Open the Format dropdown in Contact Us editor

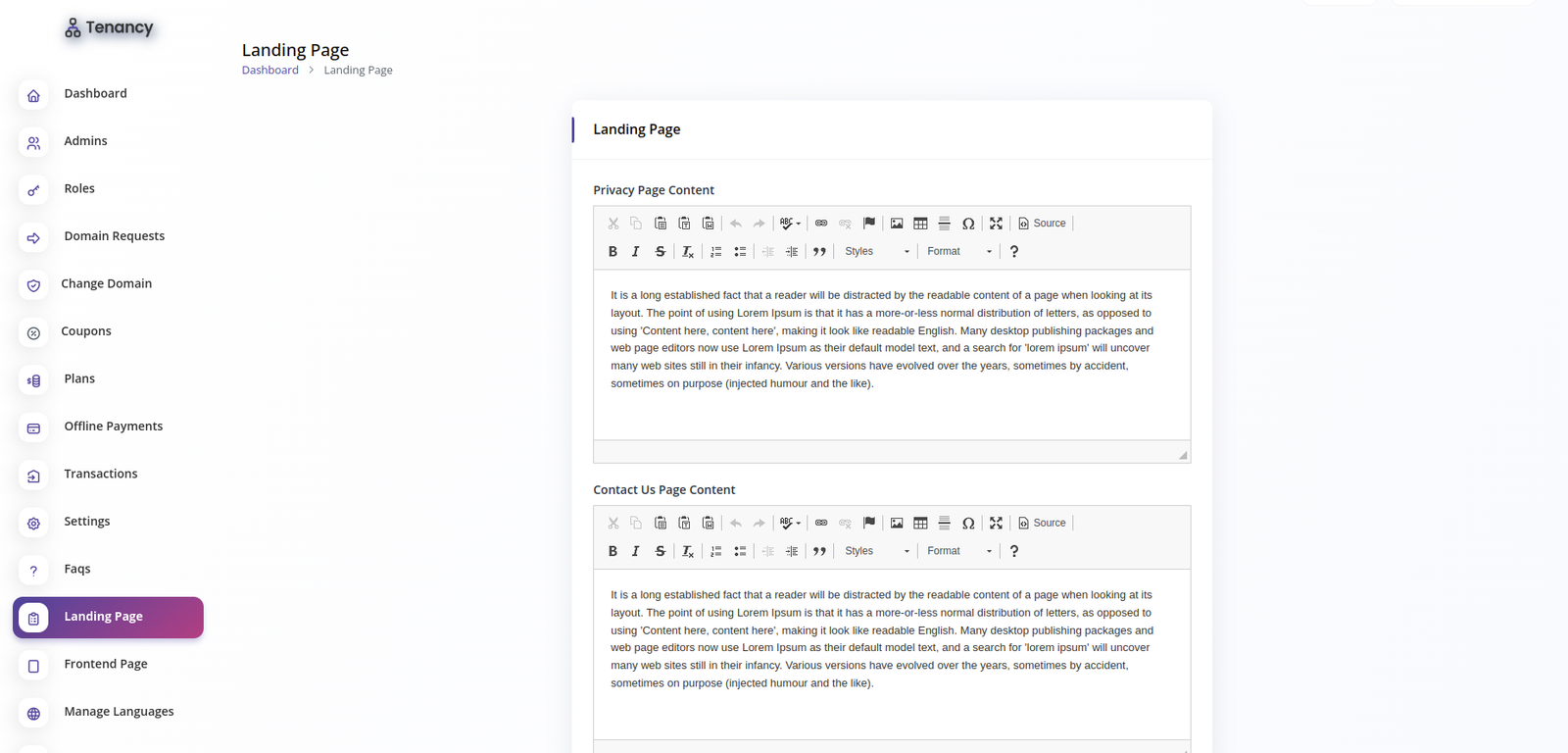tap(957, 550)
